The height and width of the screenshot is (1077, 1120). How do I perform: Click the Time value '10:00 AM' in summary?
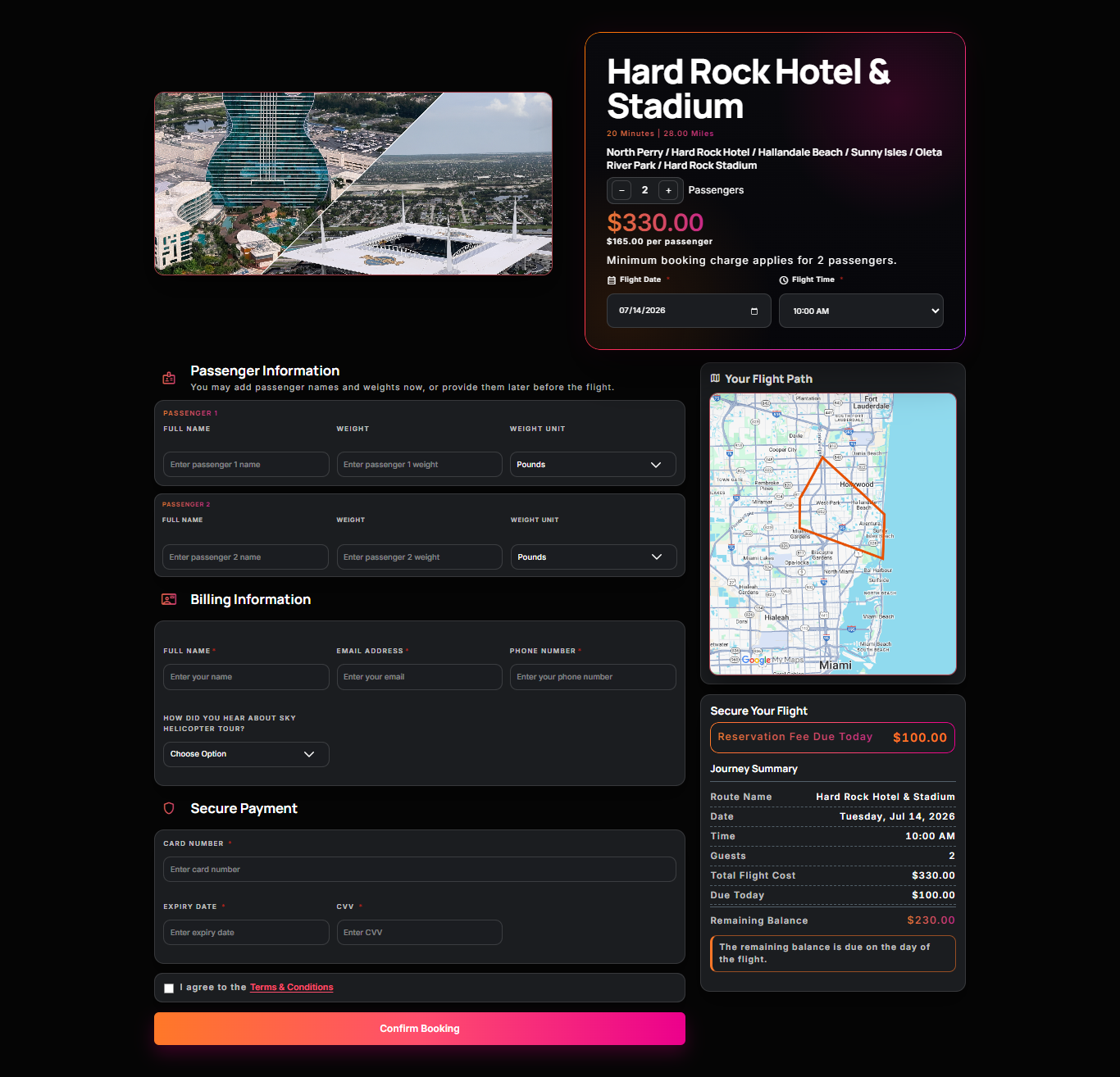[x=930, y=836]
